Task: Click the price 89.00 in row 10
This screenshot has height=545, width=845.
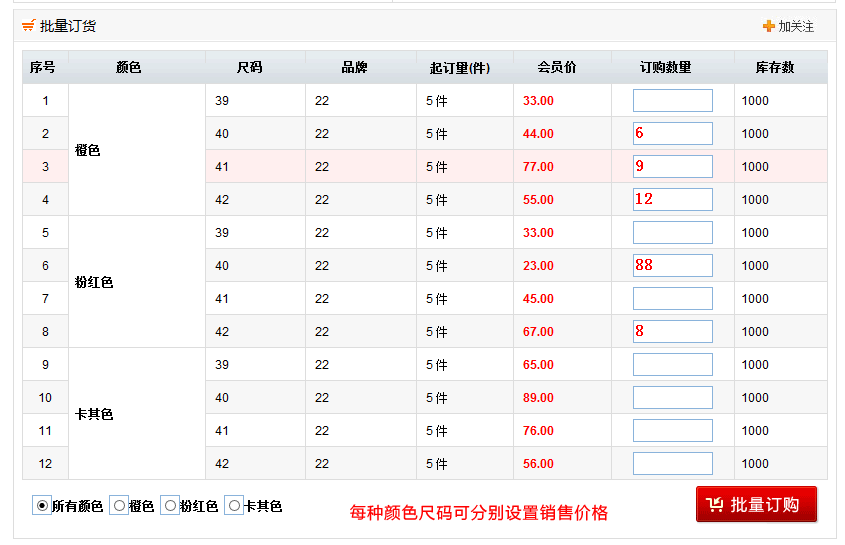Action: tap(538, 397)
